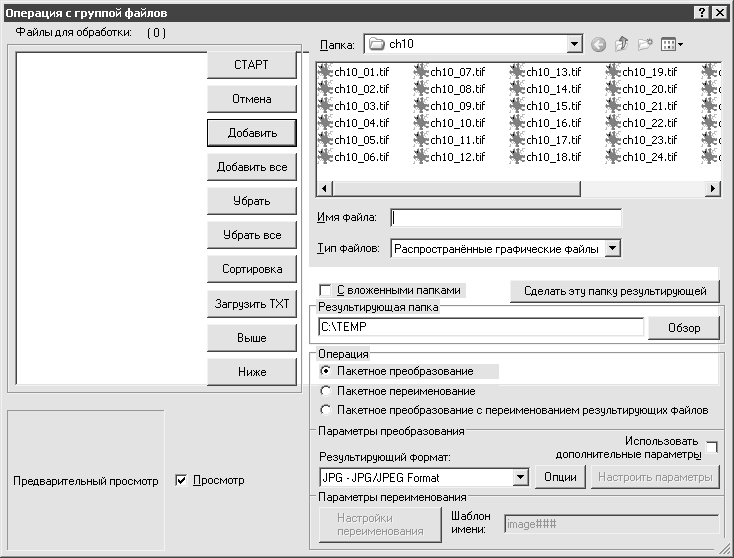Click the icon of ch10_13.tif
Image resolution: width=734 pixels, height=558 pixels.
[517, 72]
